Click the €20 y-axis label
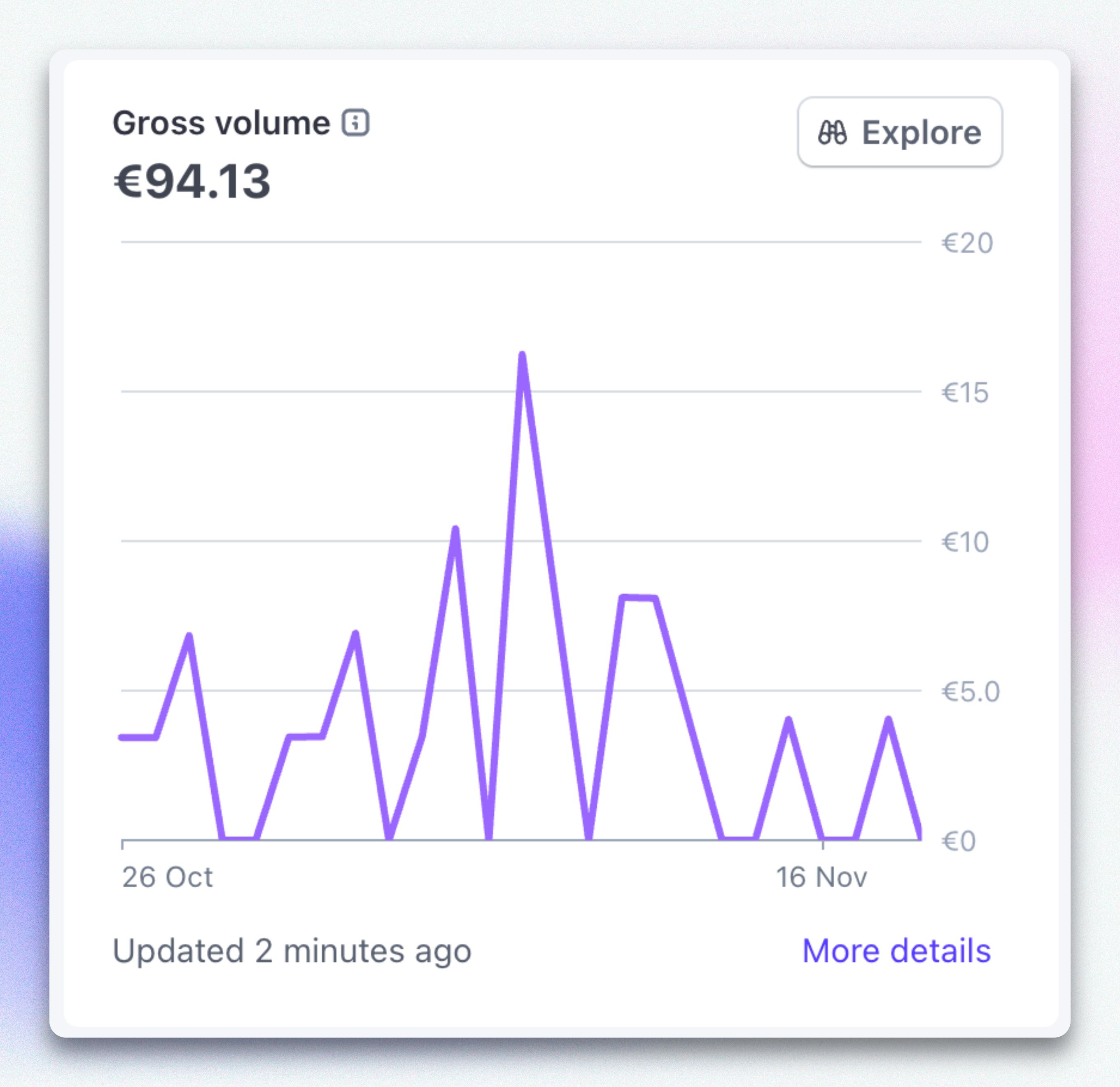The height and width of the screenshot is (1087, 1120). coord(967,243)
